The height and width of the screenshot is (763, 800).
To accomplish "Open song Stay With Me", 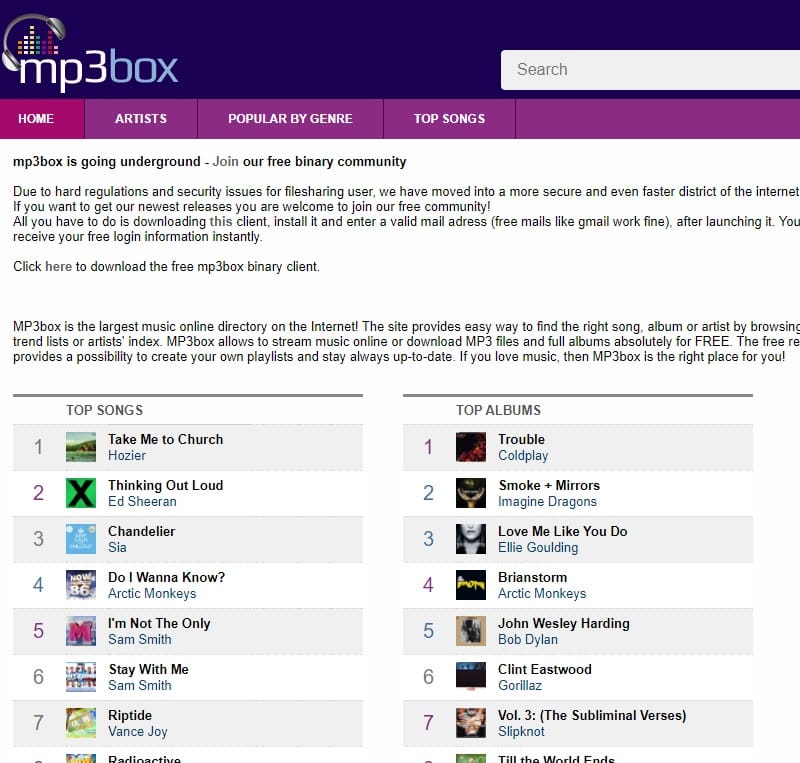I will click(x=148, y=669).
